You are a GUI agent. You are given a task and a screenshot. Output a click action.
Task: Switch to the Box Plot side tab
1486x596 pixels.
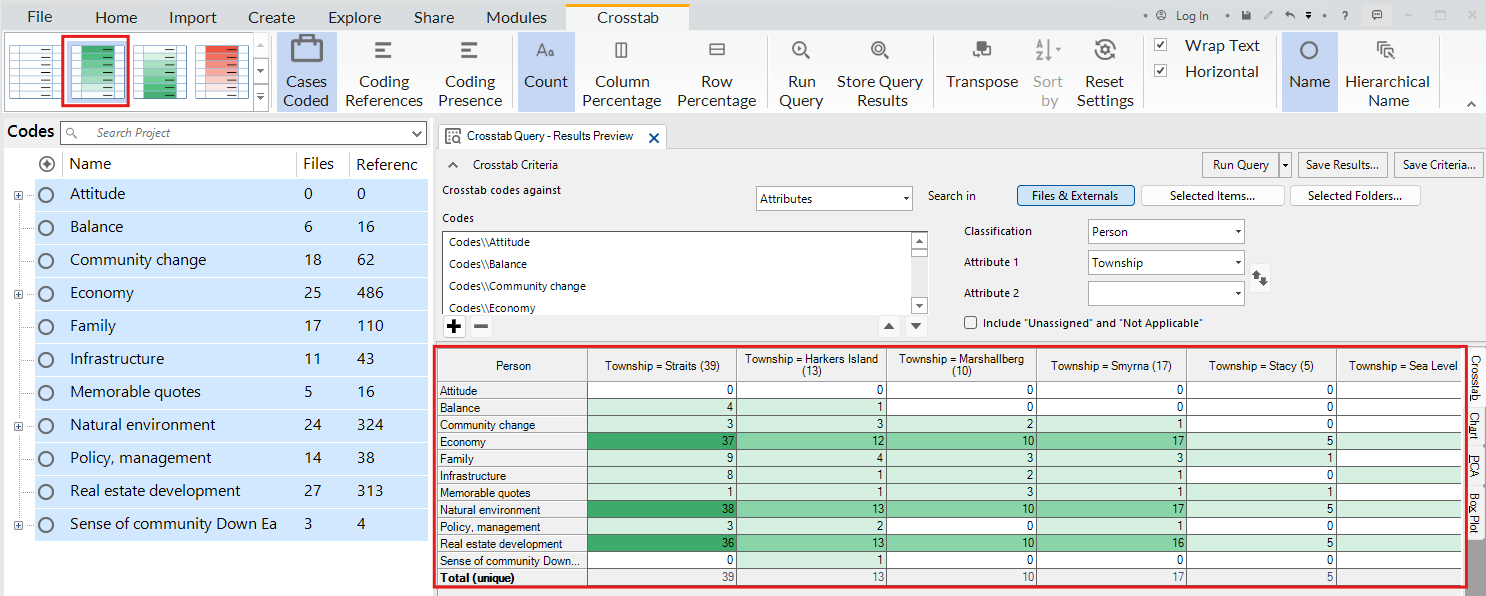pos(1474,513)
